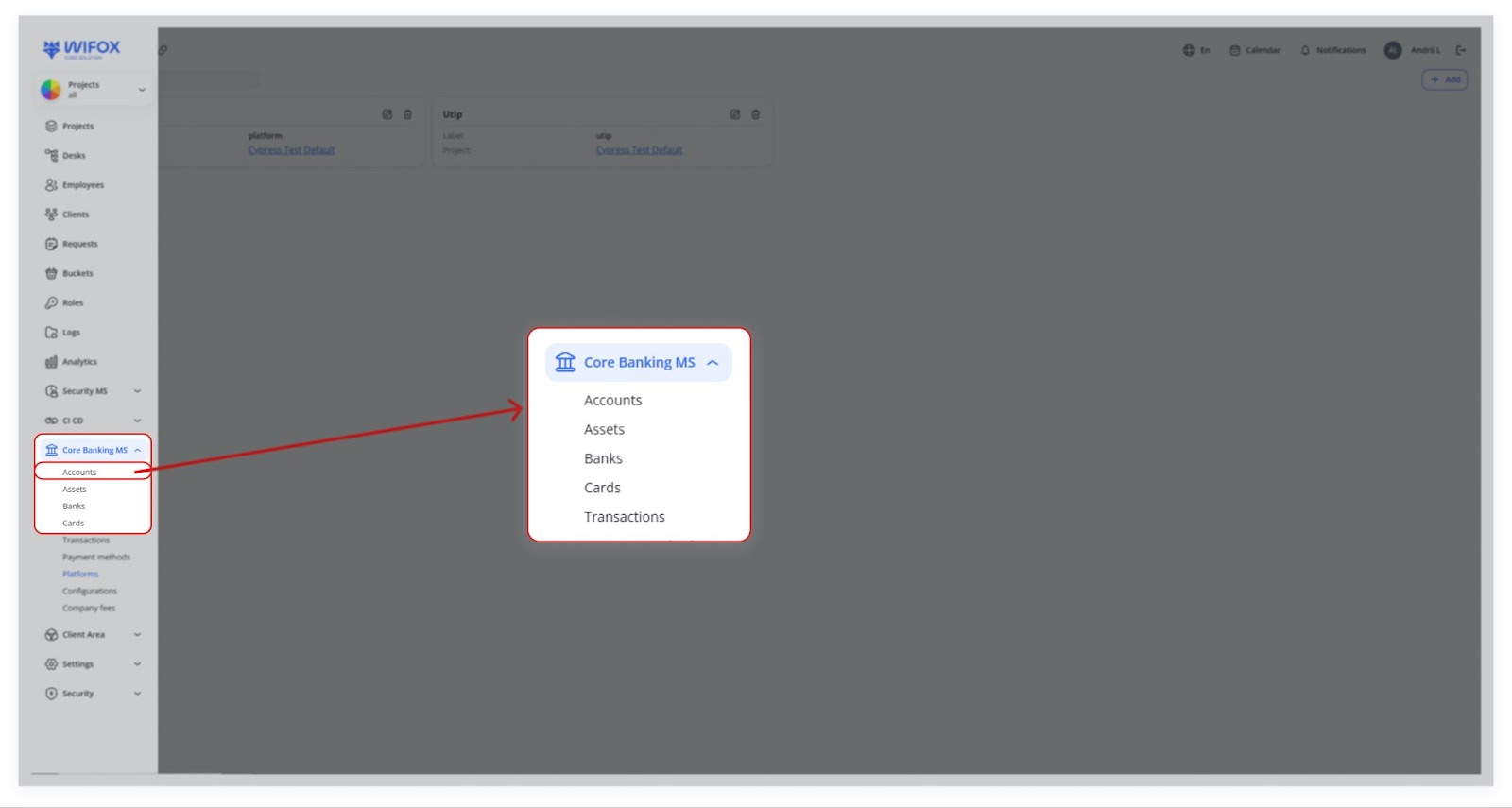Click the Calendar label in top bar
1512x808 pixels.
[1263, 50]
